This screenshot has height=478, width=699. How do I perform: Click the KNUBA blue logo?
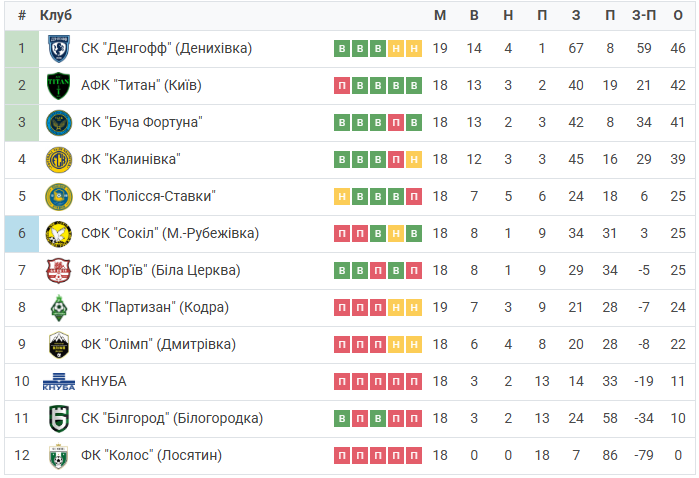tap(59, 382)
